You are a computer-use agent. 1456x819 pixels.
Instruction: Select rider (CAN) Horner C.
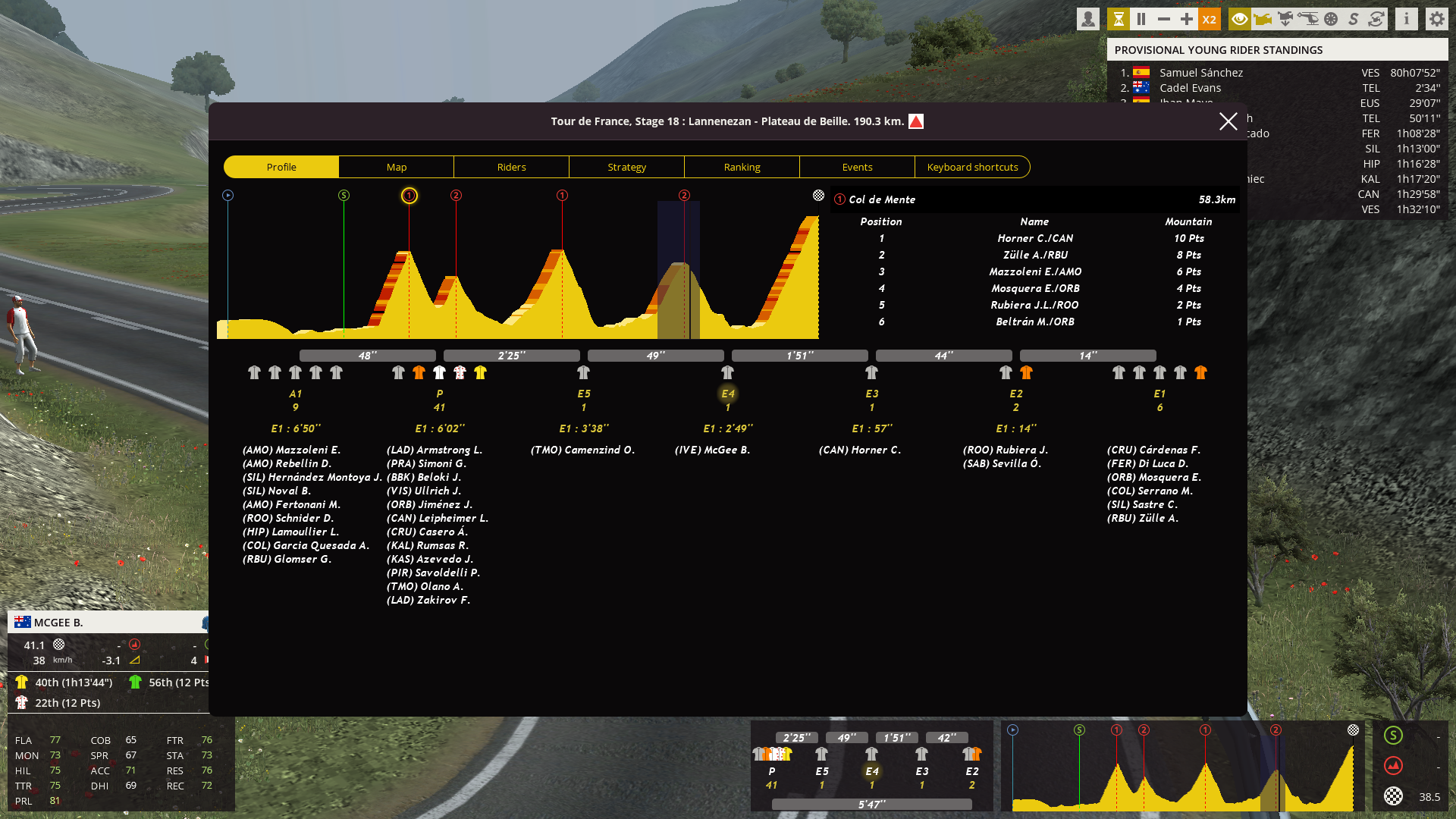point(860,450)
